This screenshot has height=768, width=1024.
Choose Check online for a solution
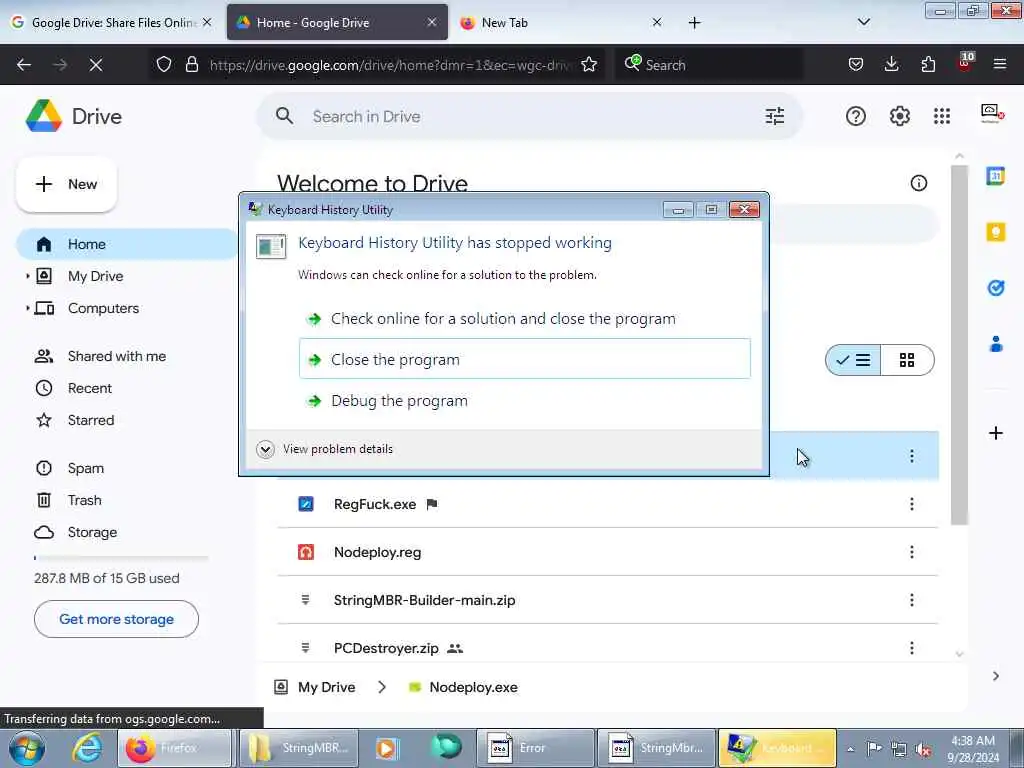point(524,319)
